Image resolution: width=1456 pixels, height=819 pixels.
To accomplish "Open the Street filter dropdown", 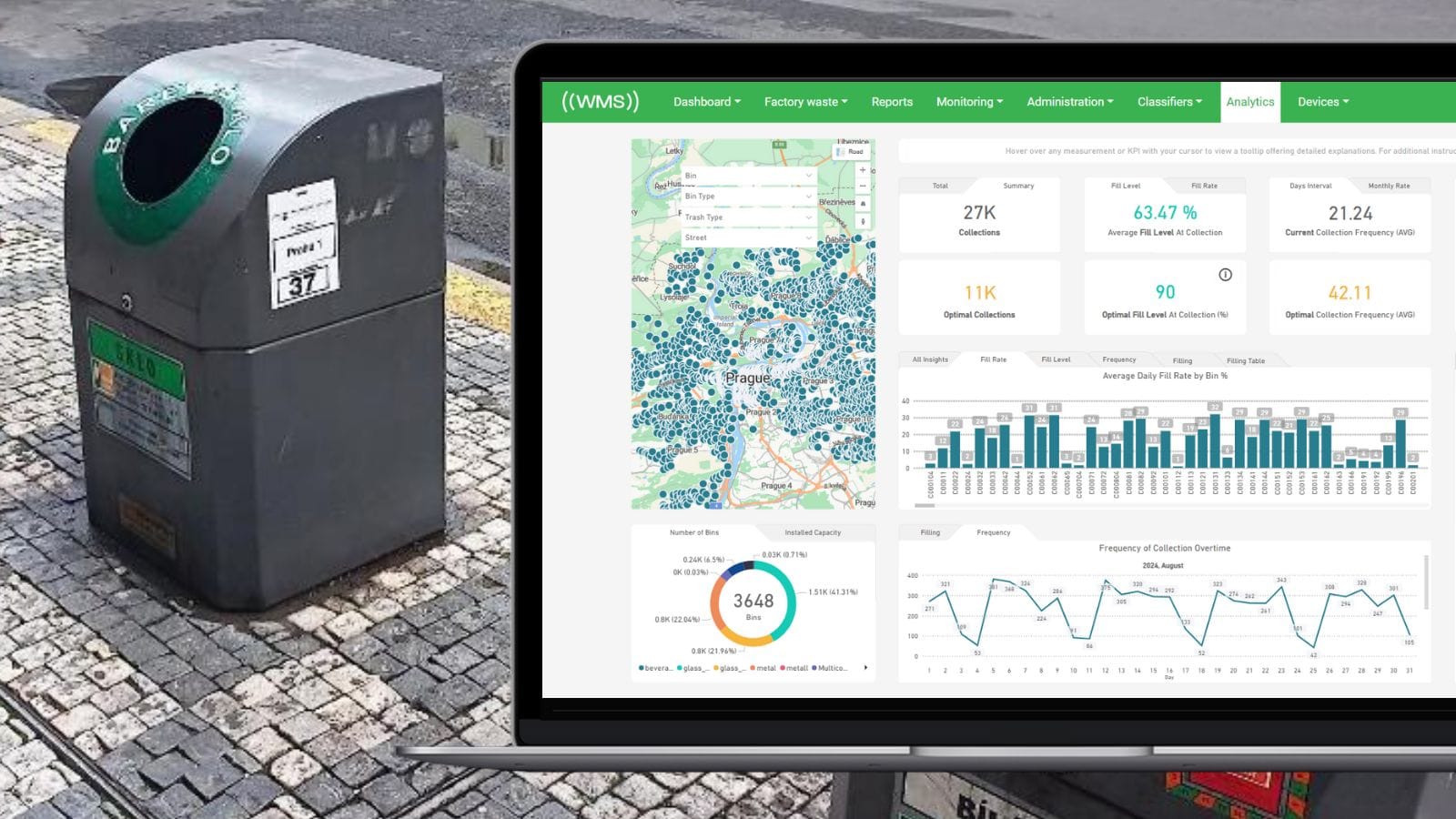I will click(x=747, y=238).
